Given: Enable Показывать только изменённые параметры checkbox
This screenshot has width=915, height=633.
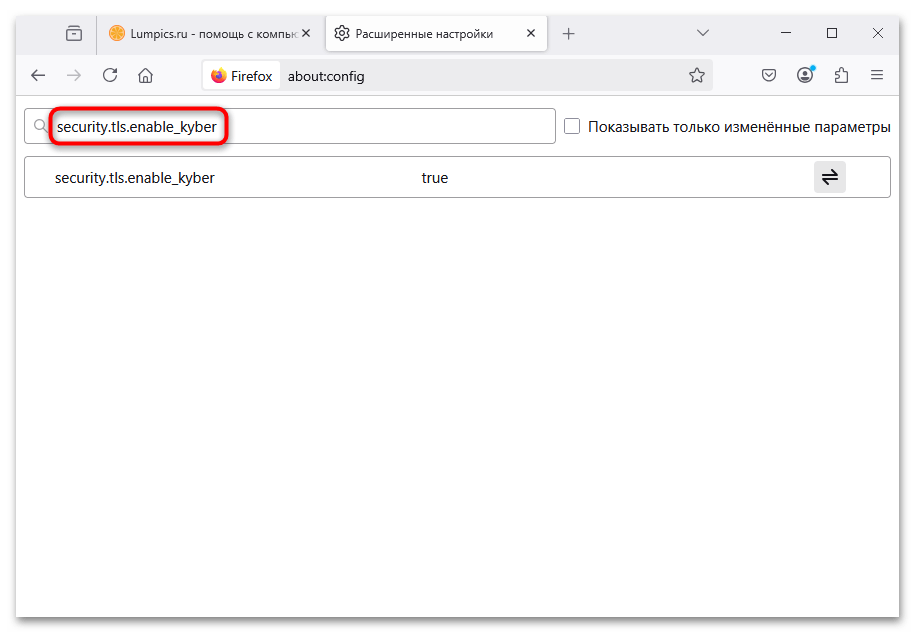Looking at the screenshot, I should click(572, 126).
